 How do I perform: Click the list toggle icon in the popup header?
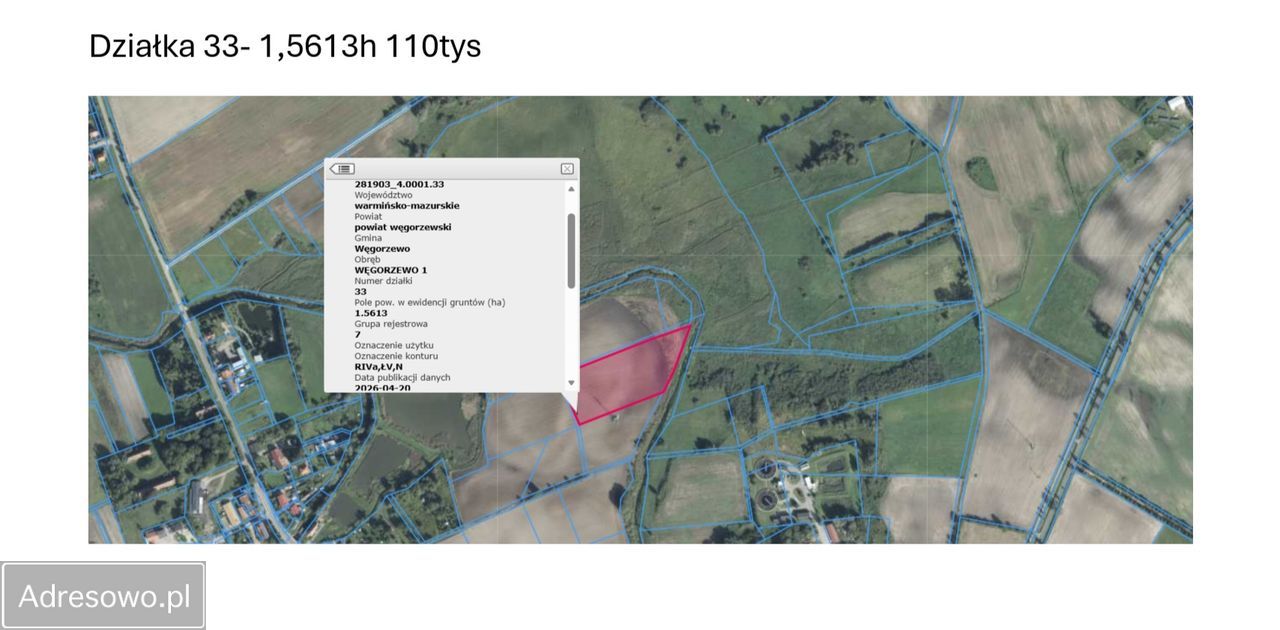pos(342,169)
